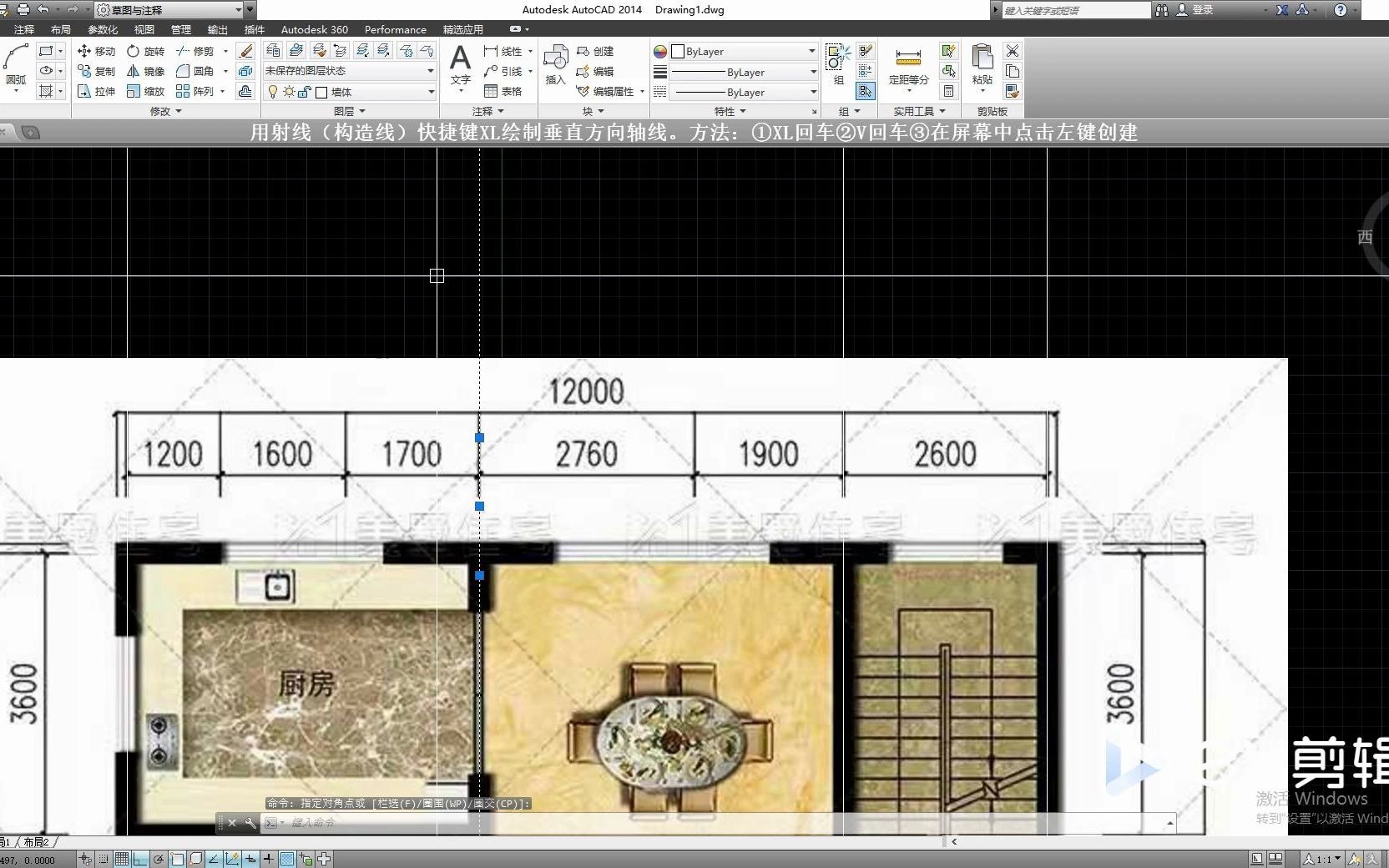Click the large Text (文字) tool

pyautogui.click(x=461, y=65)
